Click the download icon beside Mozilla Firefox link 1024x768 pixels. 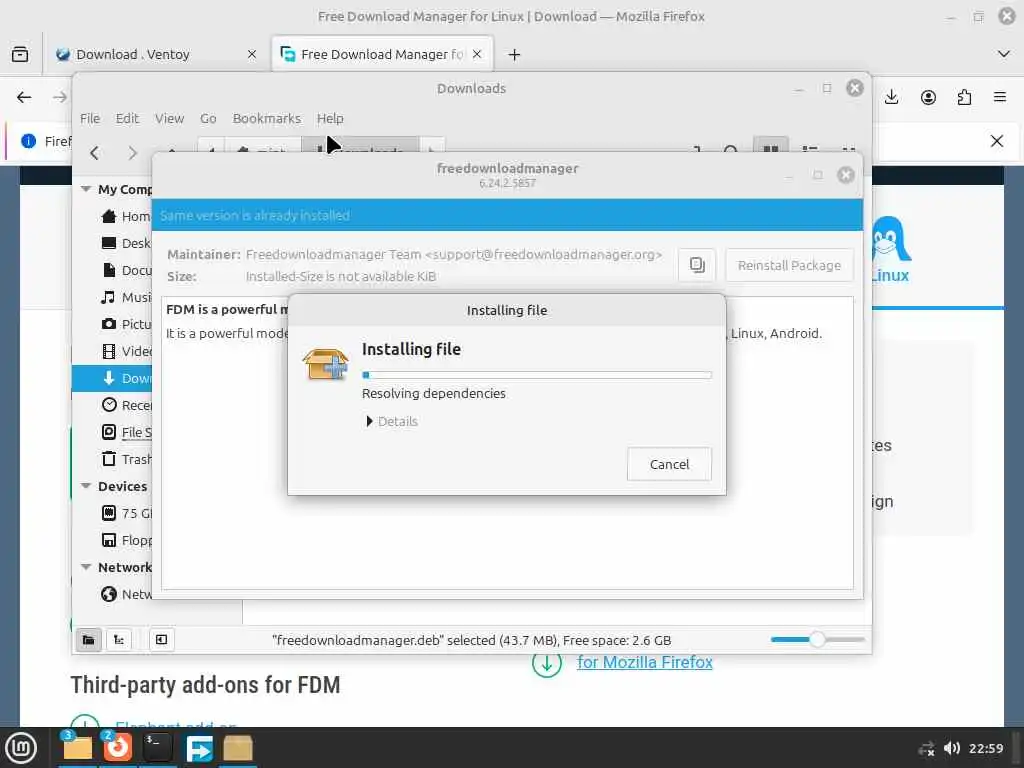pyautogui.click(x=547, y=662)
